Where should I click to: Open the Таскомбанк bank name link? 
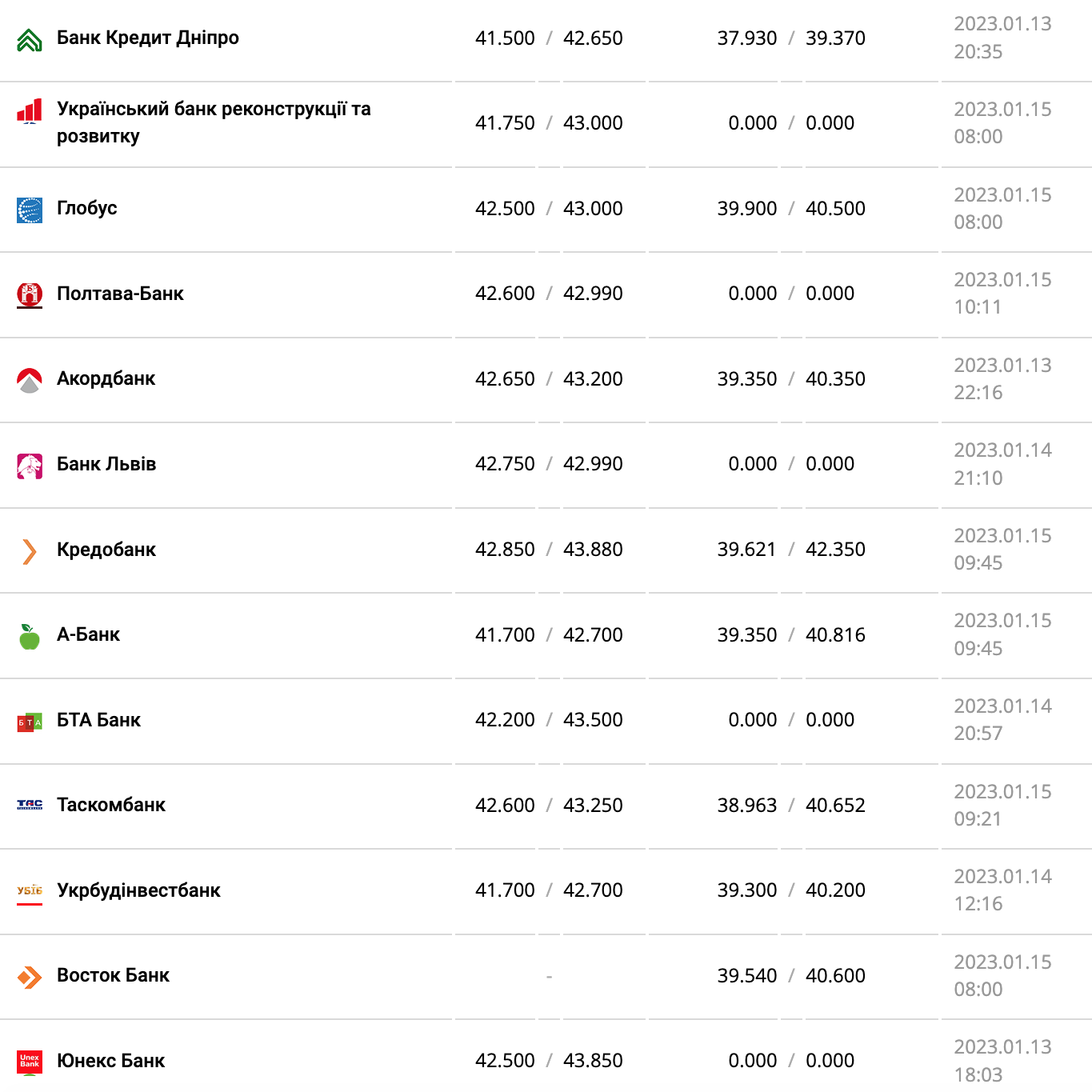(x=111, y=805)
